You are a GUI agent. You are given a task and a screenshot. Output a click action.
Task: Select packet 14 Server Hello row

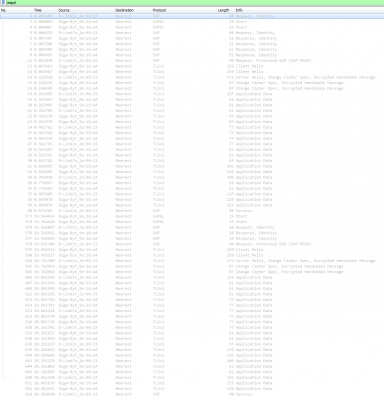click(192, 77)
